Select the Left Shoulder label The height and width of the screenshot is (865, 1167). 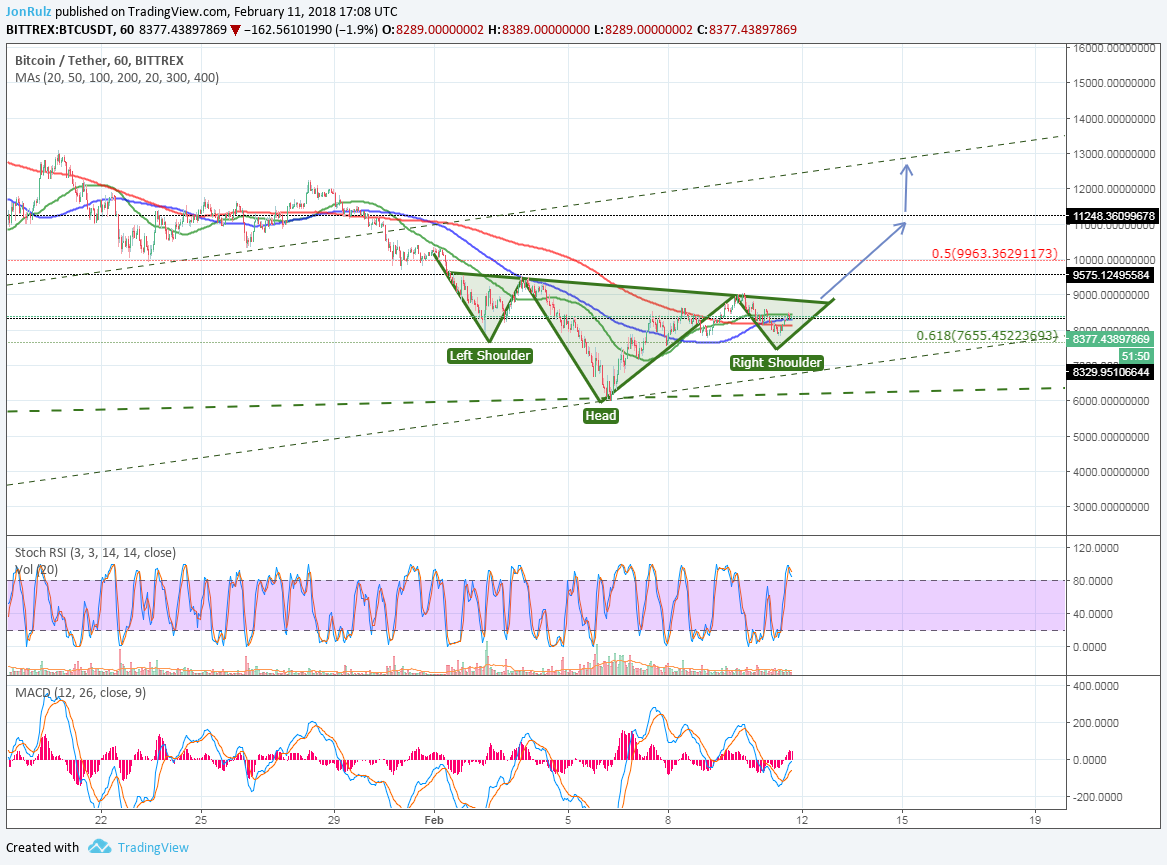tap(490, 356)
